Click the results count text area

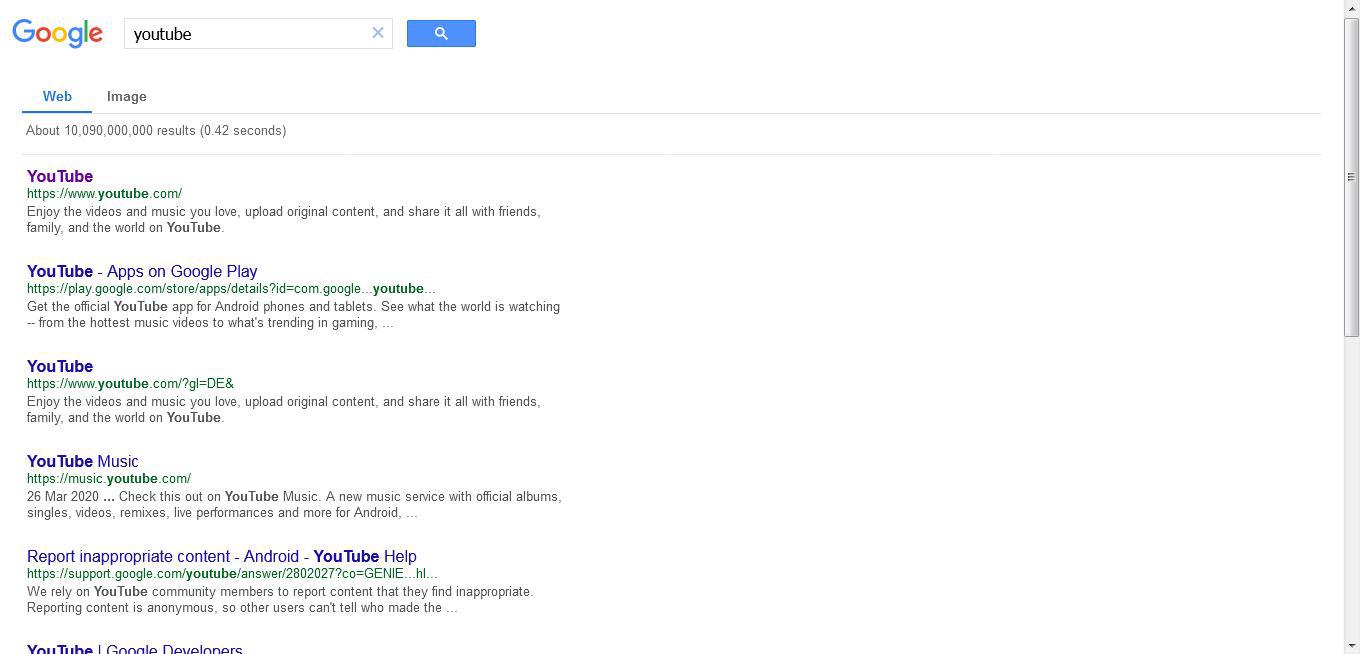pyautogui.click(x=156, y=130)
